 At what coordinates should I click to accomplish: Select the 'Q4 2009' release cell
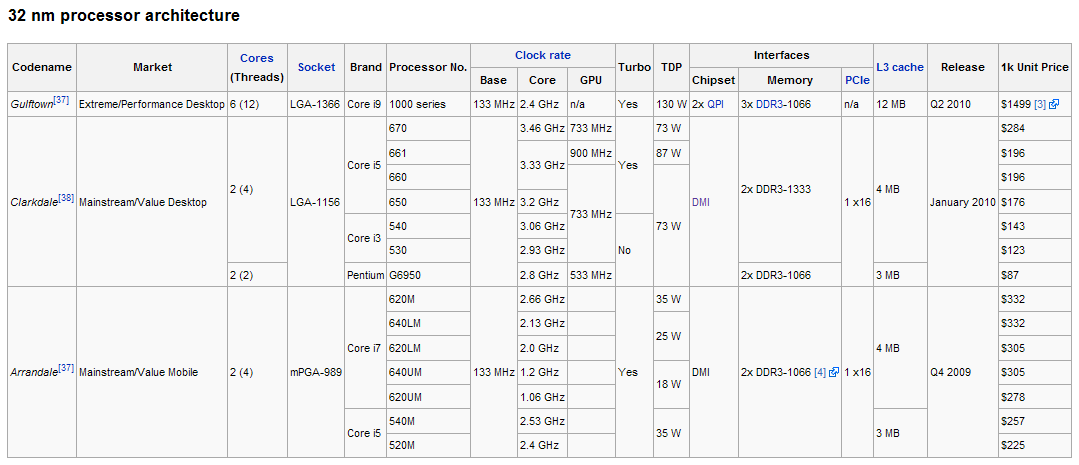tap(963, 372)
